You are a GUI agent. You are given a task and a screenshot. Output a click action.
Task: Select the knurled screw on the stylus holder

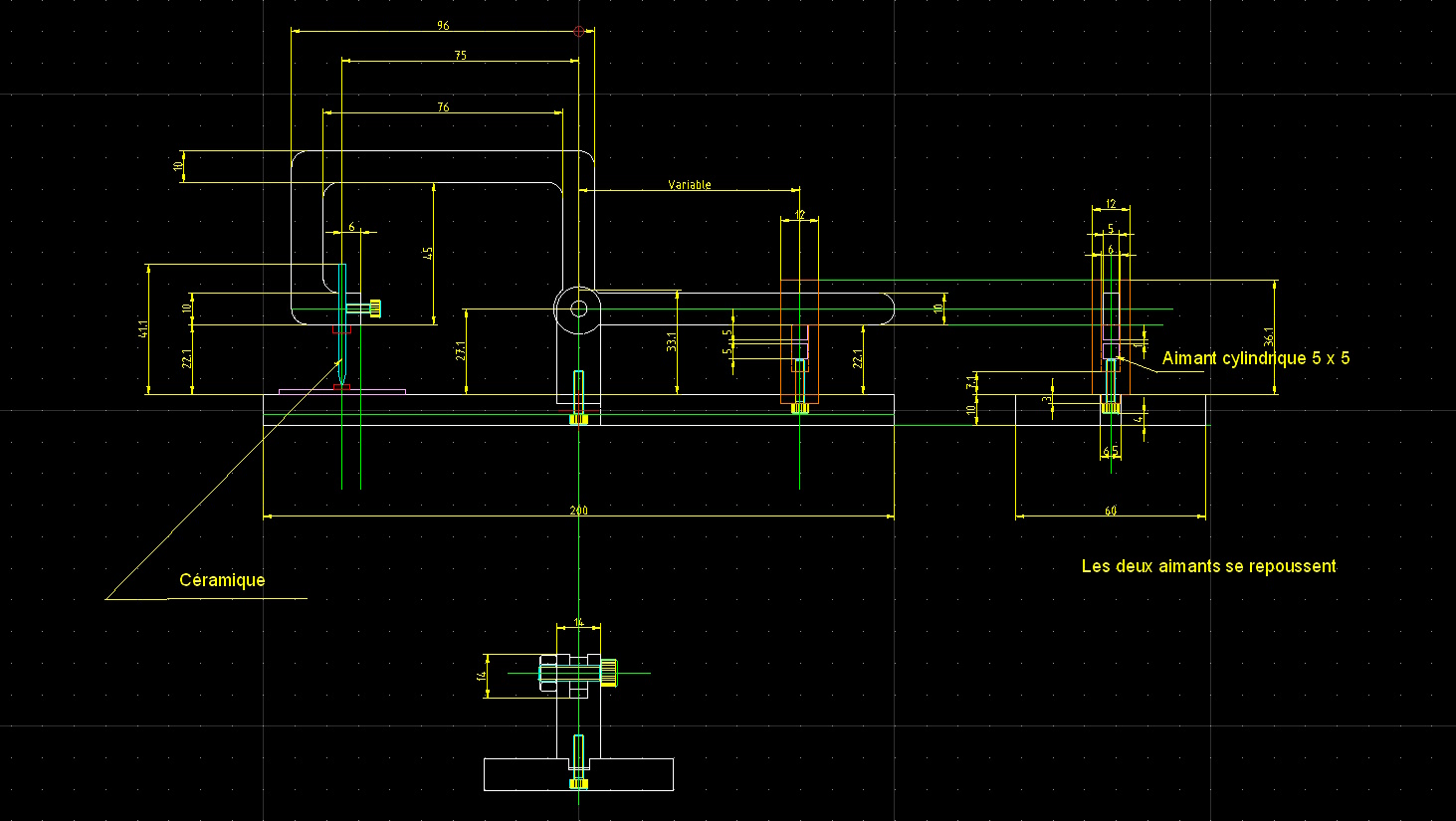point(363,308)
